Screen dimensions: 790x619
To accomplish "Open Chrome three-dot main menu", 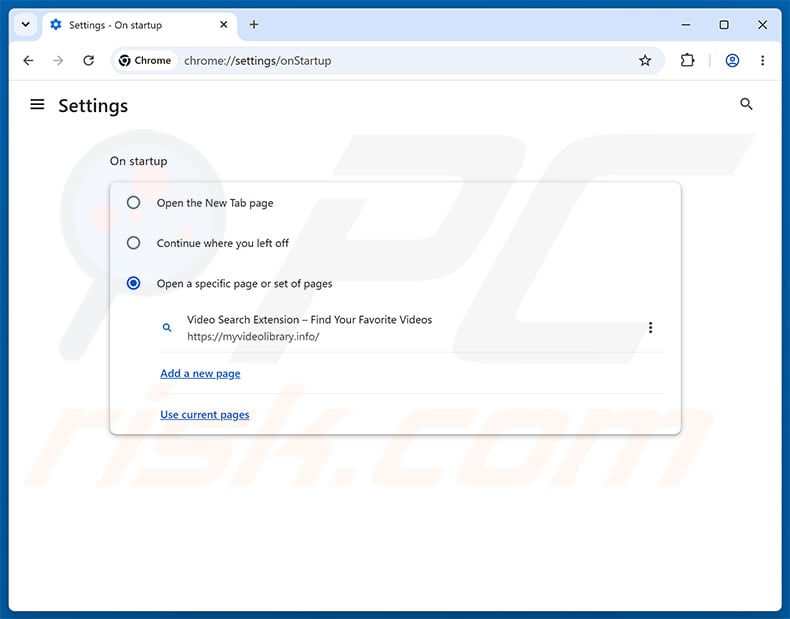I will coord(762,61).
